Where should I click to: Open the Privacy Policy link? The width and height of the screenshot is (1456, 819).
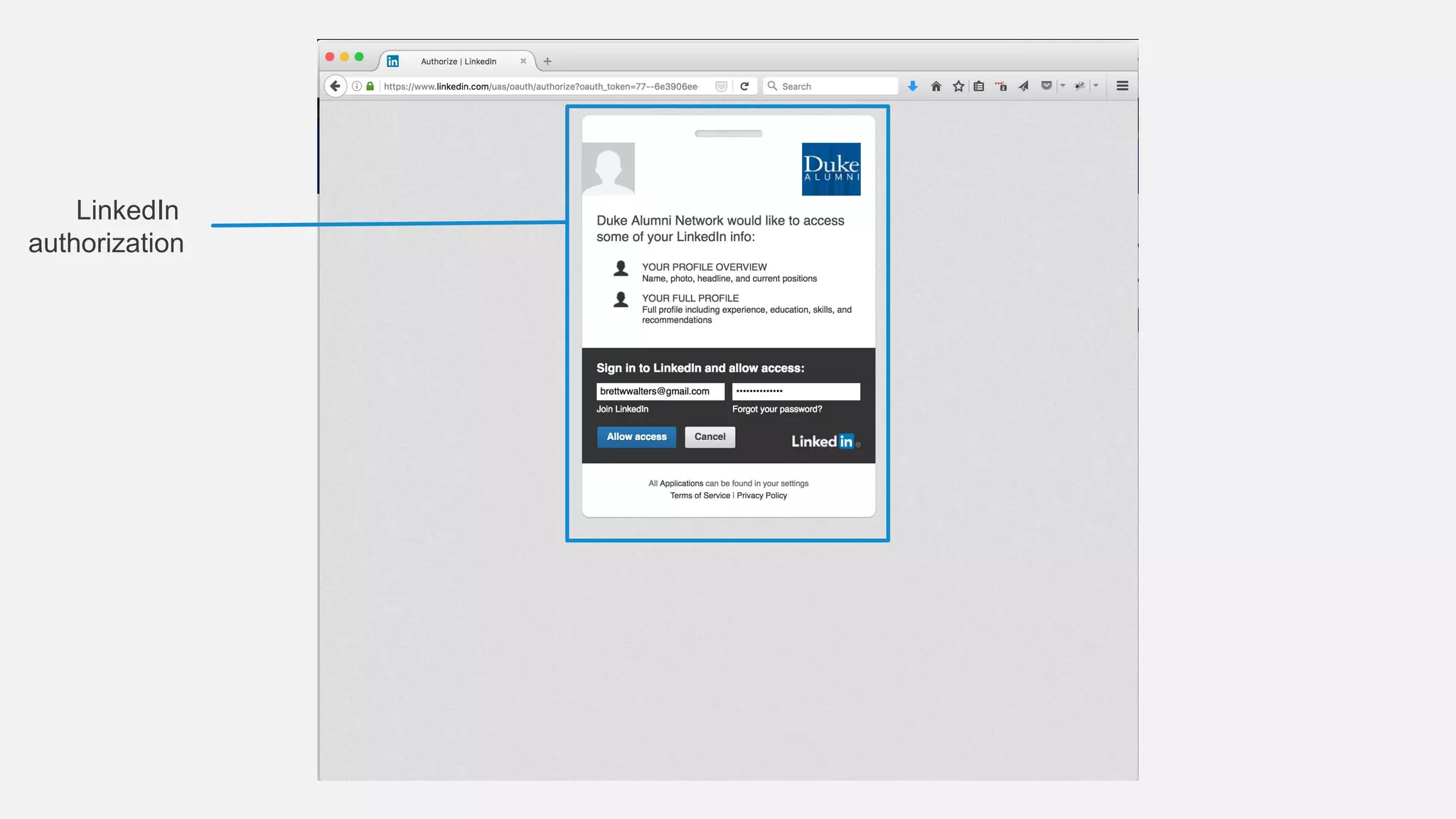click(x=762, y=496)
